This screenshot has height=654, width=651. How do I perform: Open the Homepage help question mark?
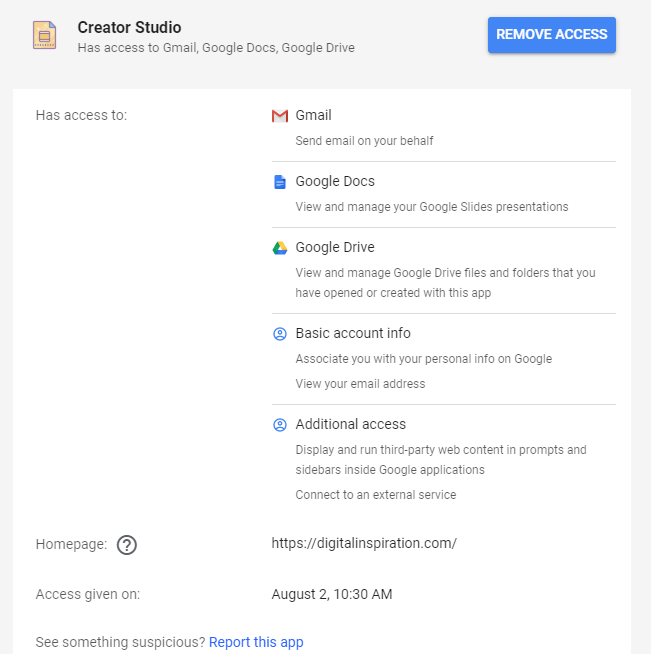tap(127, 545)
